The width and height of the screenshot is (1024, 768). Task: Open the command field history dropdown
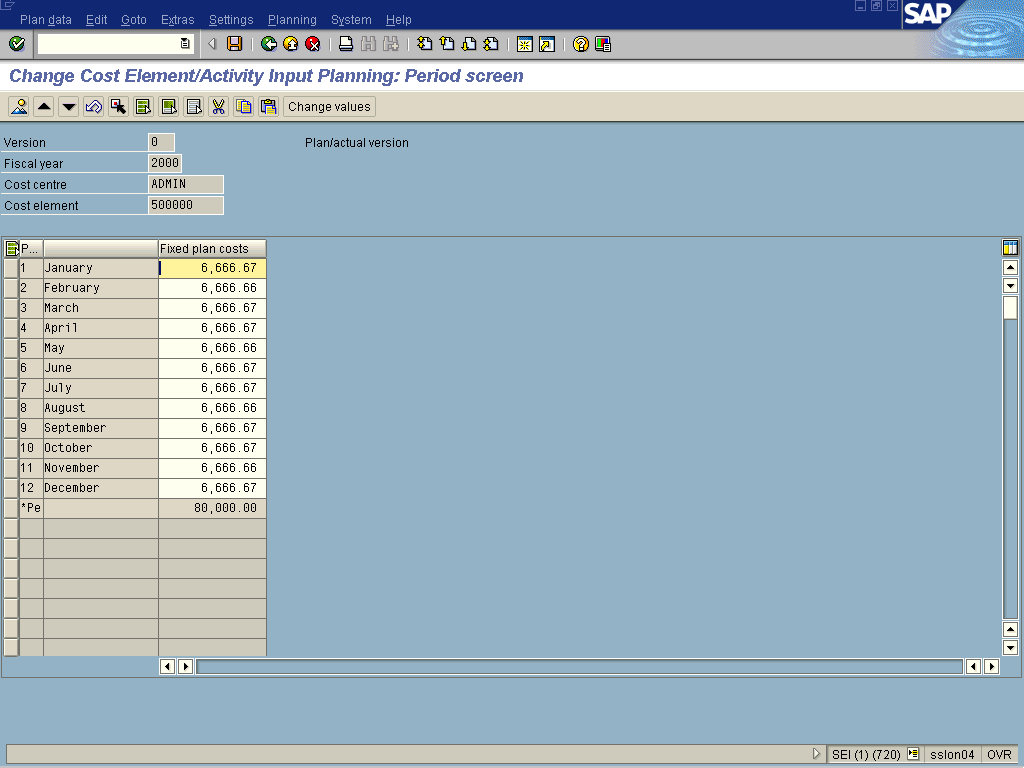[184, 44]
